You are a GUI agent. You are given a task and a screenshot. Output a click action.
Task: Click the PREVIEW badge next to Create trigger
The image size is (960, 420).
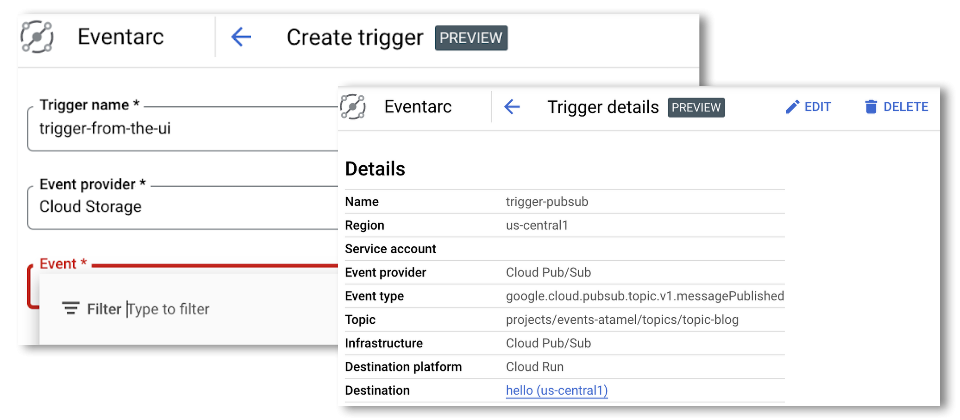pos(471,38)
